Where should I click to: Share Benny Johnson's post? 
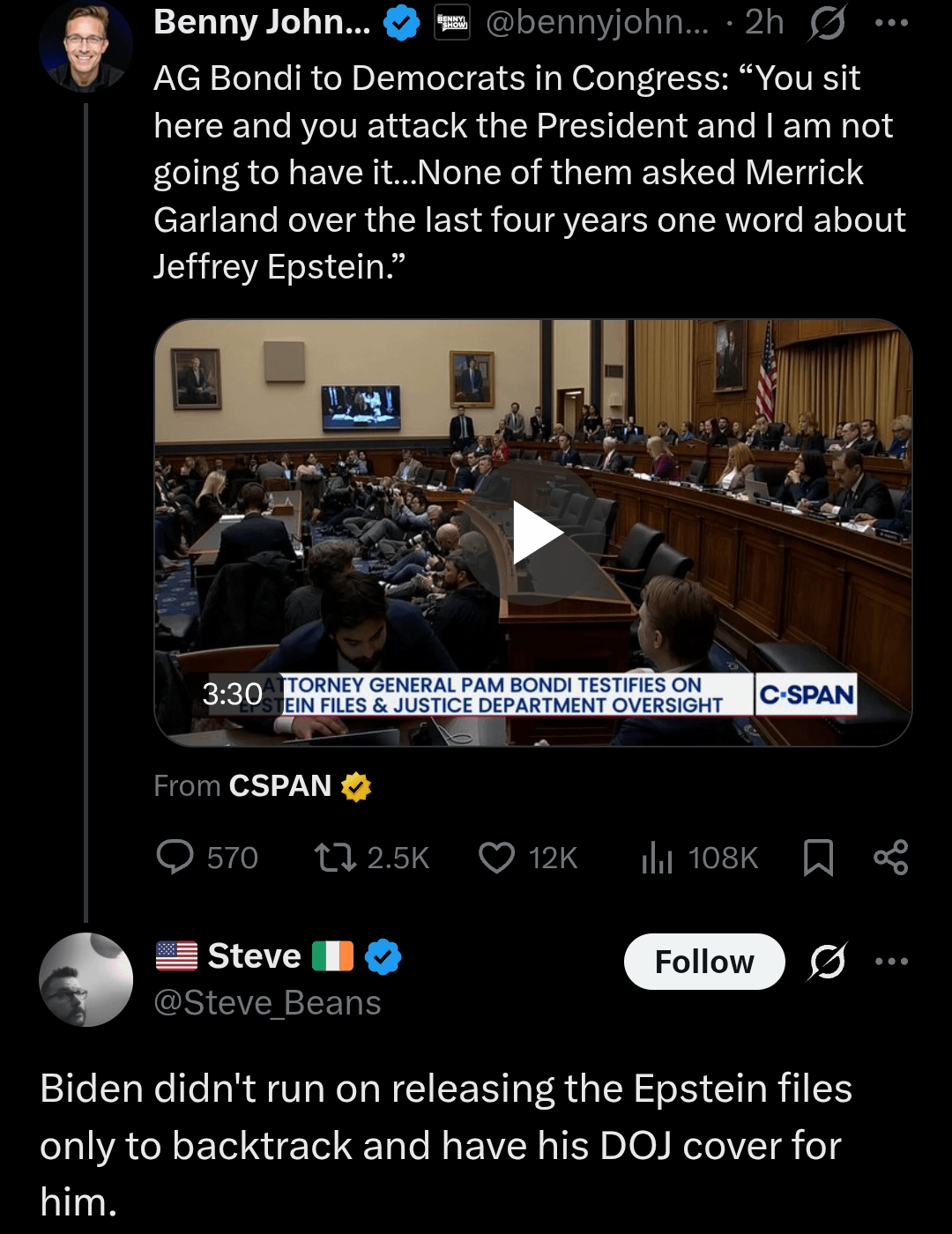click(890, 857)
